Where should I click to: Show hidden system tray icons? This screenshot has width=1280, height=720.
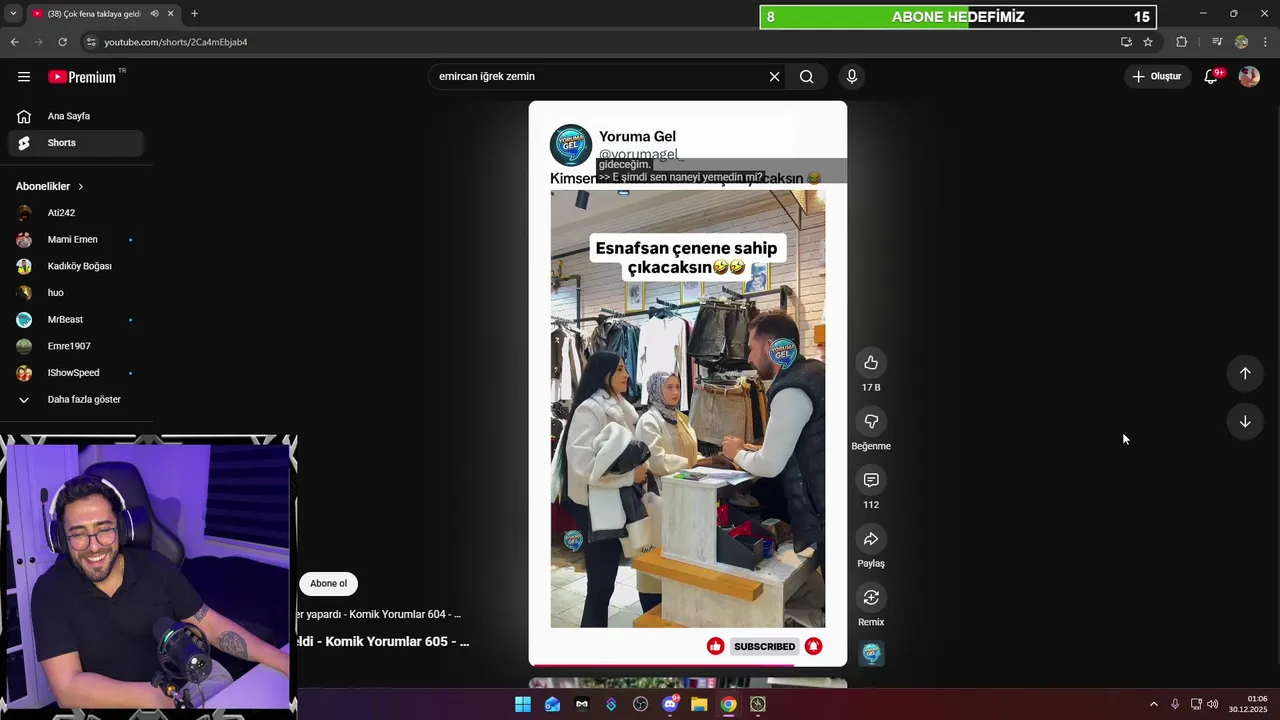[1153, 704]
